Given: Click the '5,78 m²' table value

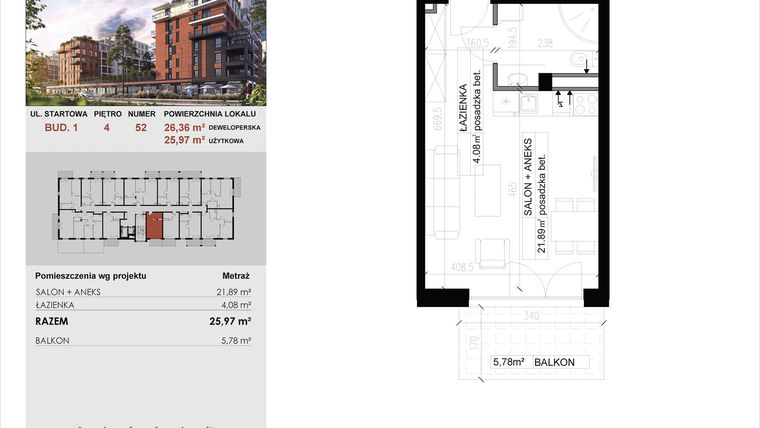Looking at the screenshot, I should (236, 340).
